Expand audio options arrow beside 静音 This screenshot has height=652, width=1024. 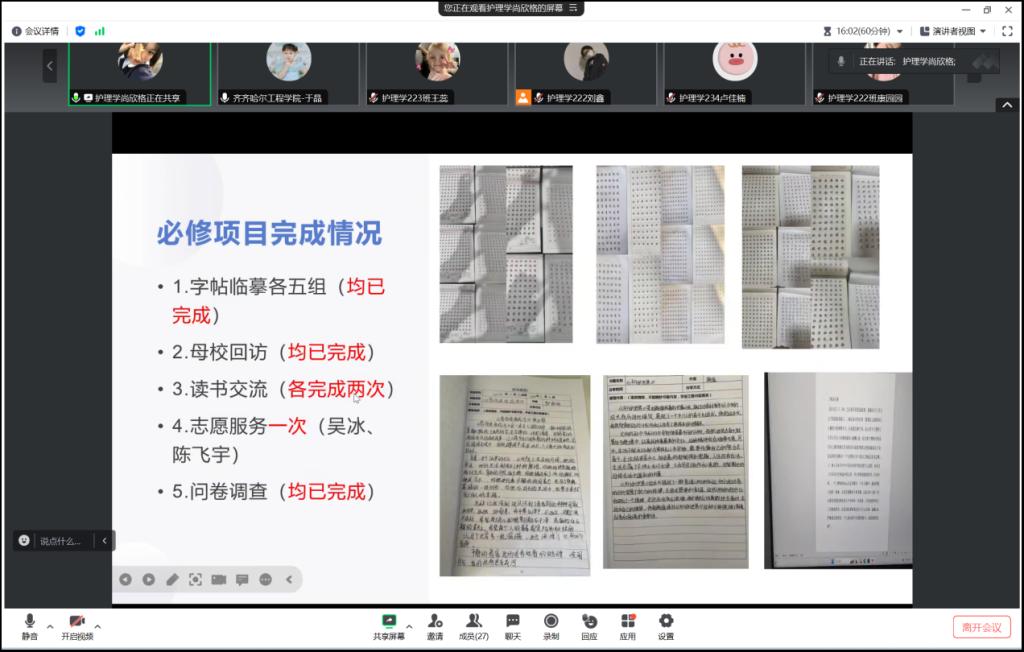(x=50, y=627)
